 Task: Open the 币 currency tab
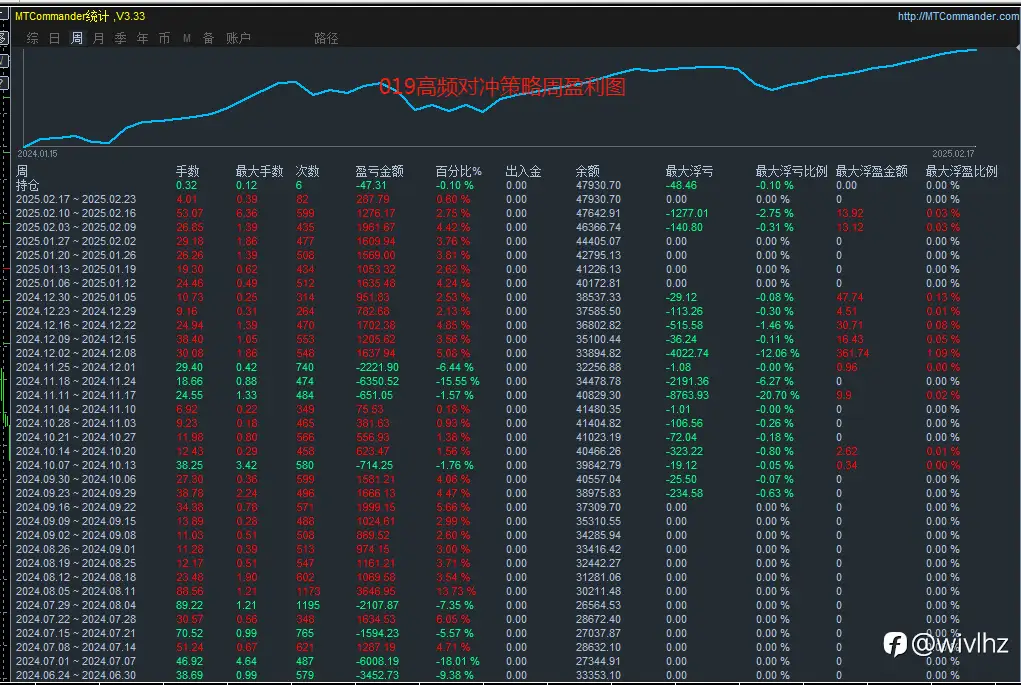coord(164,38)
